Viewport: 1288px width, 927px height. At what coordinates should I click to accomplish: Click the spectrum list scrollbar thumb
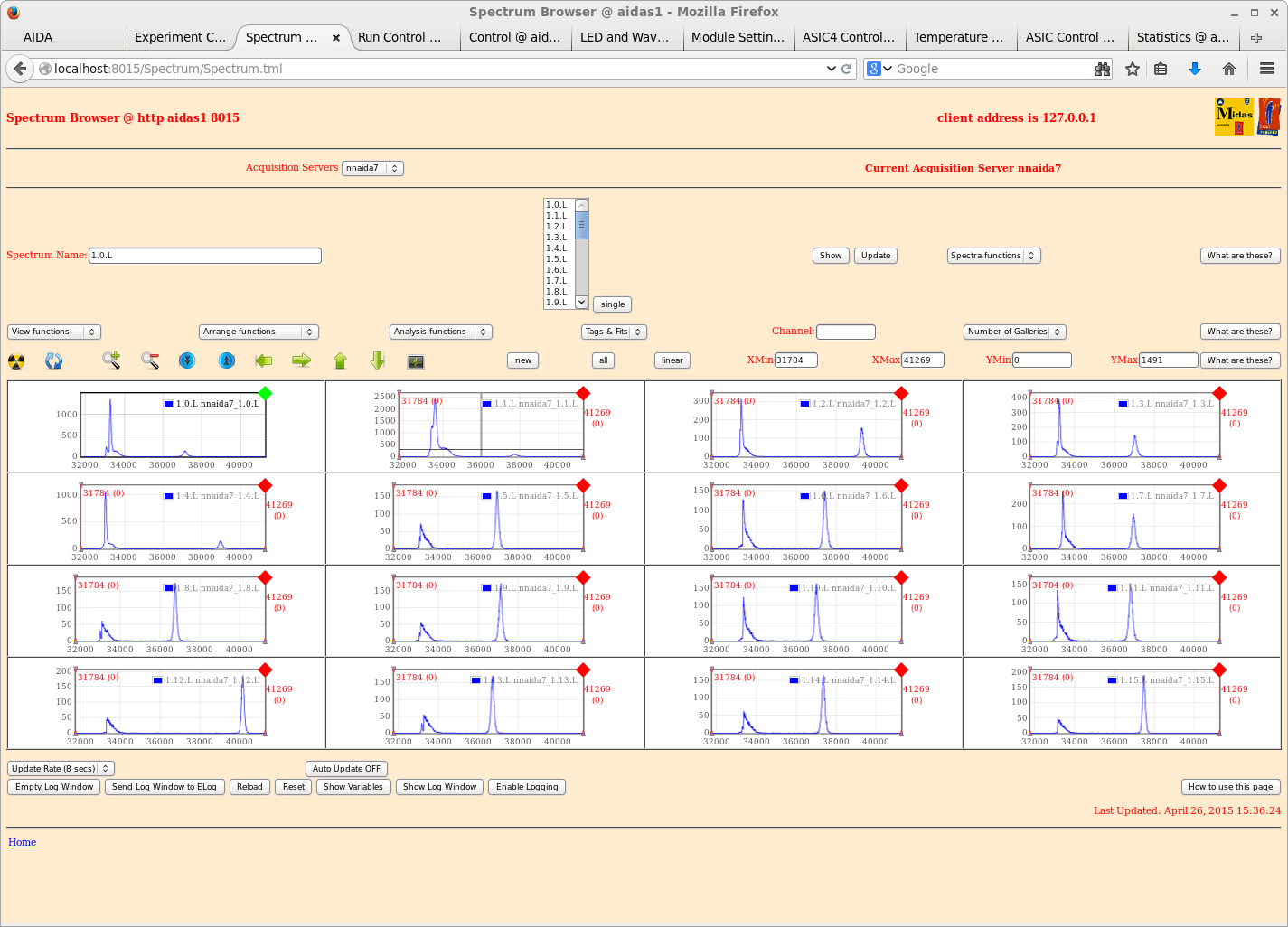(x=582, y=225)
